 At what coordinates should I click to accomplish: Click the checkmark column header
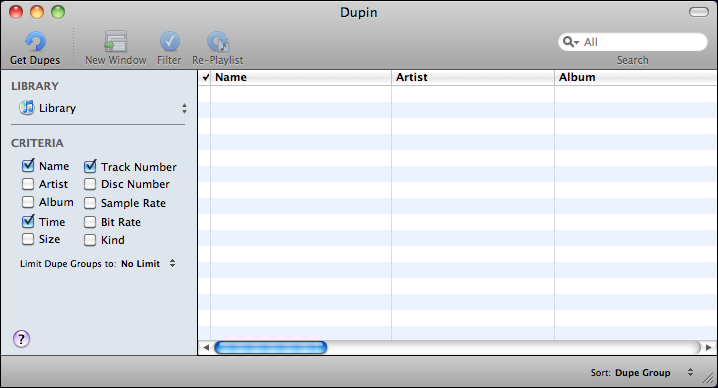(x=205, y=77)
